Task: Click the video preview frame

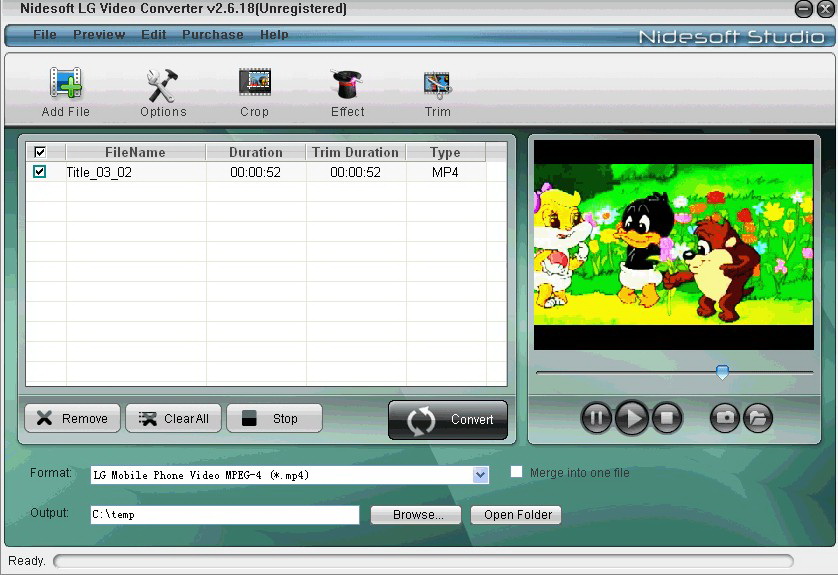Action: [x=673, y=245]
